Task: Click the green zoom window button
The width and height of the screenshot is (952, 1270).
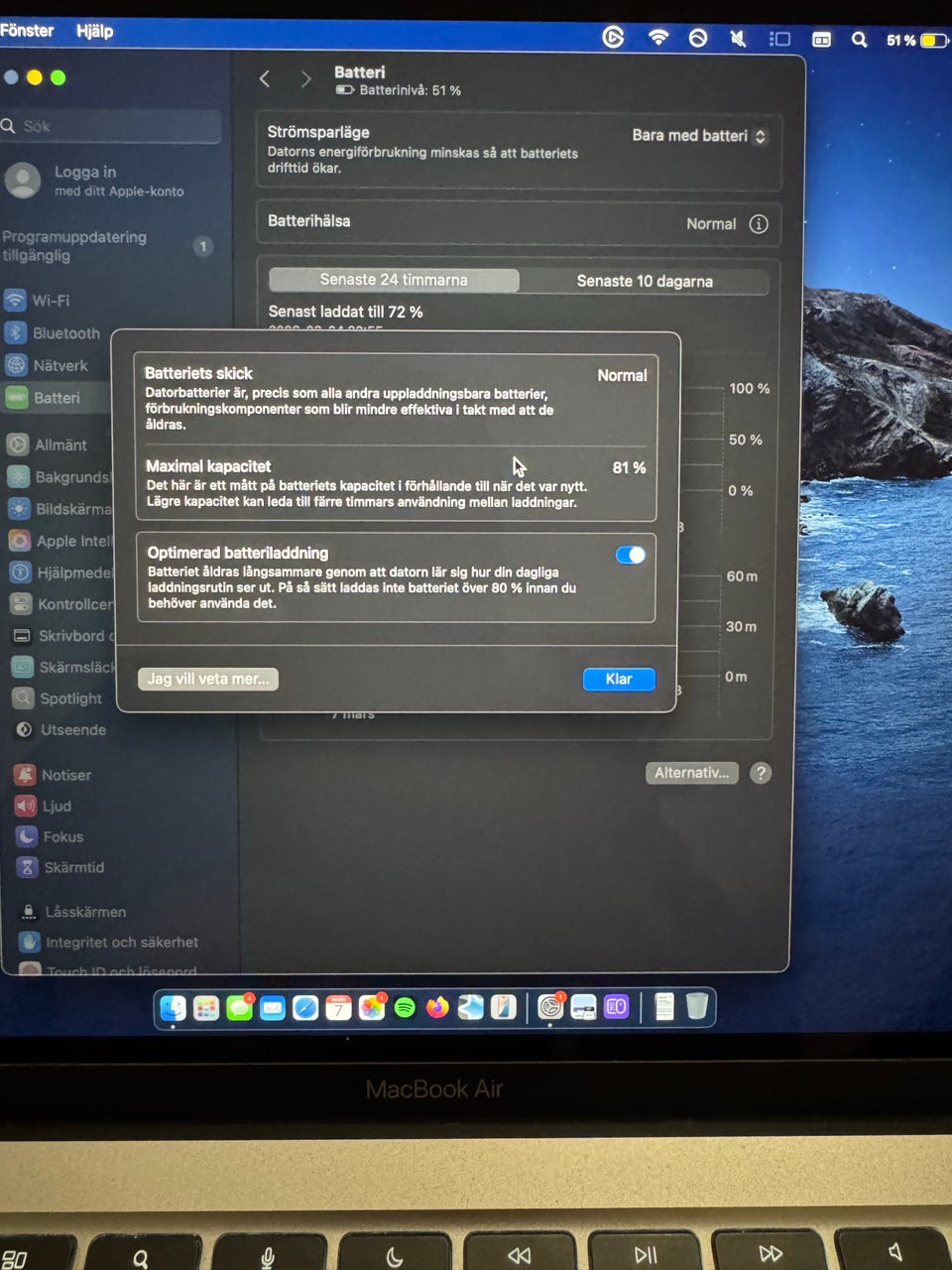Action: point(59,77)
